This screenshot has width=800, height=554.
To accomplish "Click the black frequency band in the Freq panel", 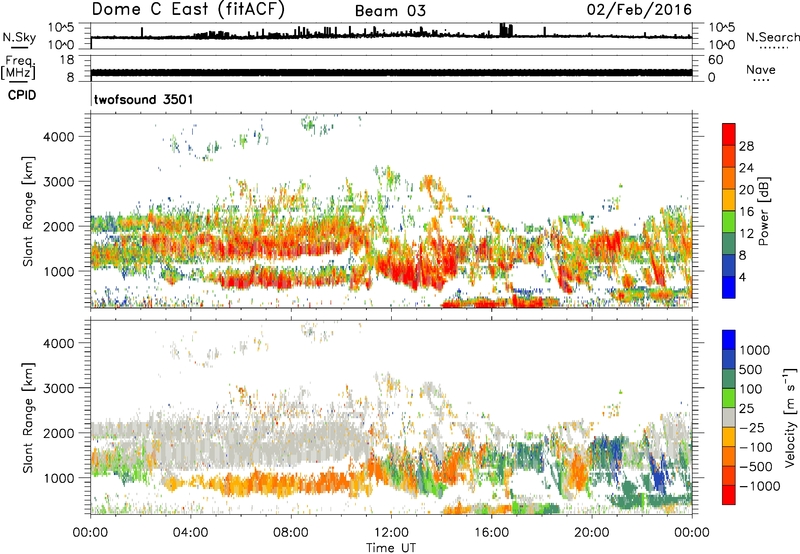I will click(x=391, y=72).
